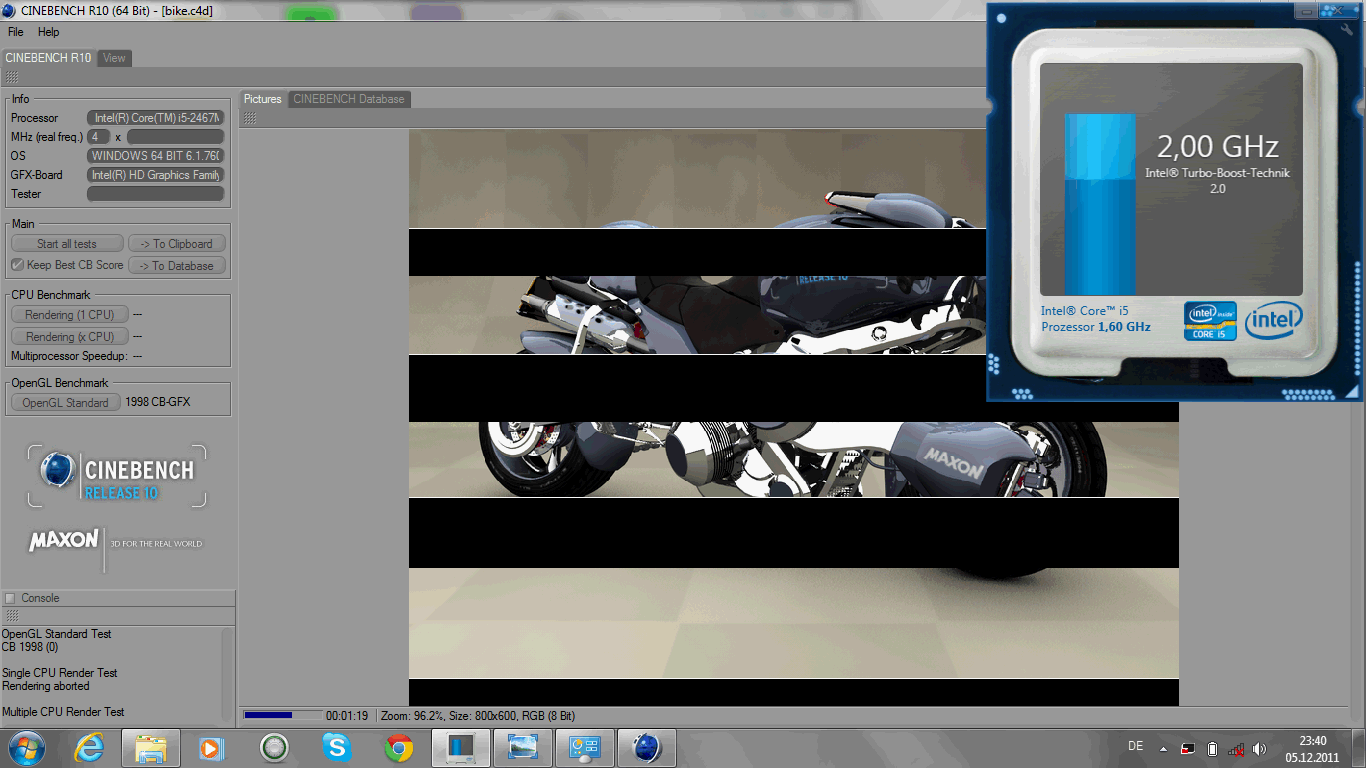Open Skype from the taskbar
Viewport: 1366px width, 768px height.
pos(337,747)
